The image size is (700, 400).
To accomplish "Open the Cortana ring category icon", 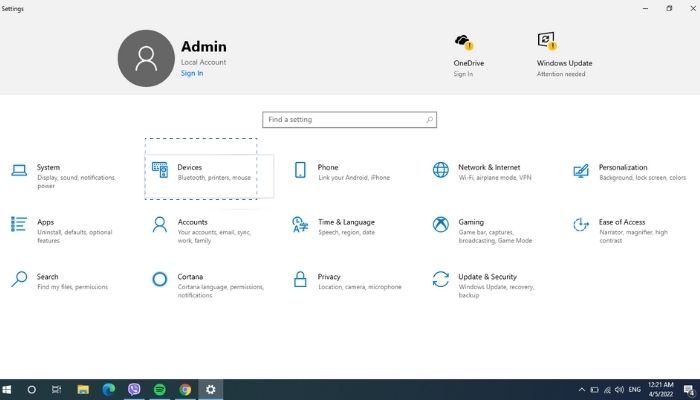I will 160,279.
